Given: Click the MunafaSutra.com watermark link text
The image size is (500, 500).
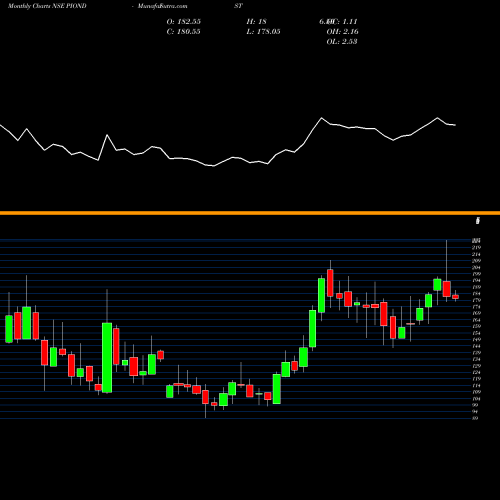Looking at the screenshot, I should coord(162,6).
